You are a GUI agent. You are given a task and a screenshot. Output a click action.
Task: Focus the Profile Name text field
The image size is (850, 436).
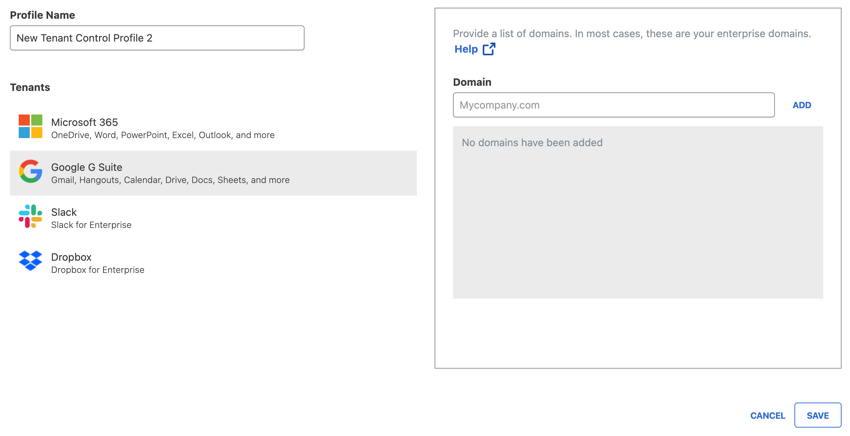coord(157,38)
